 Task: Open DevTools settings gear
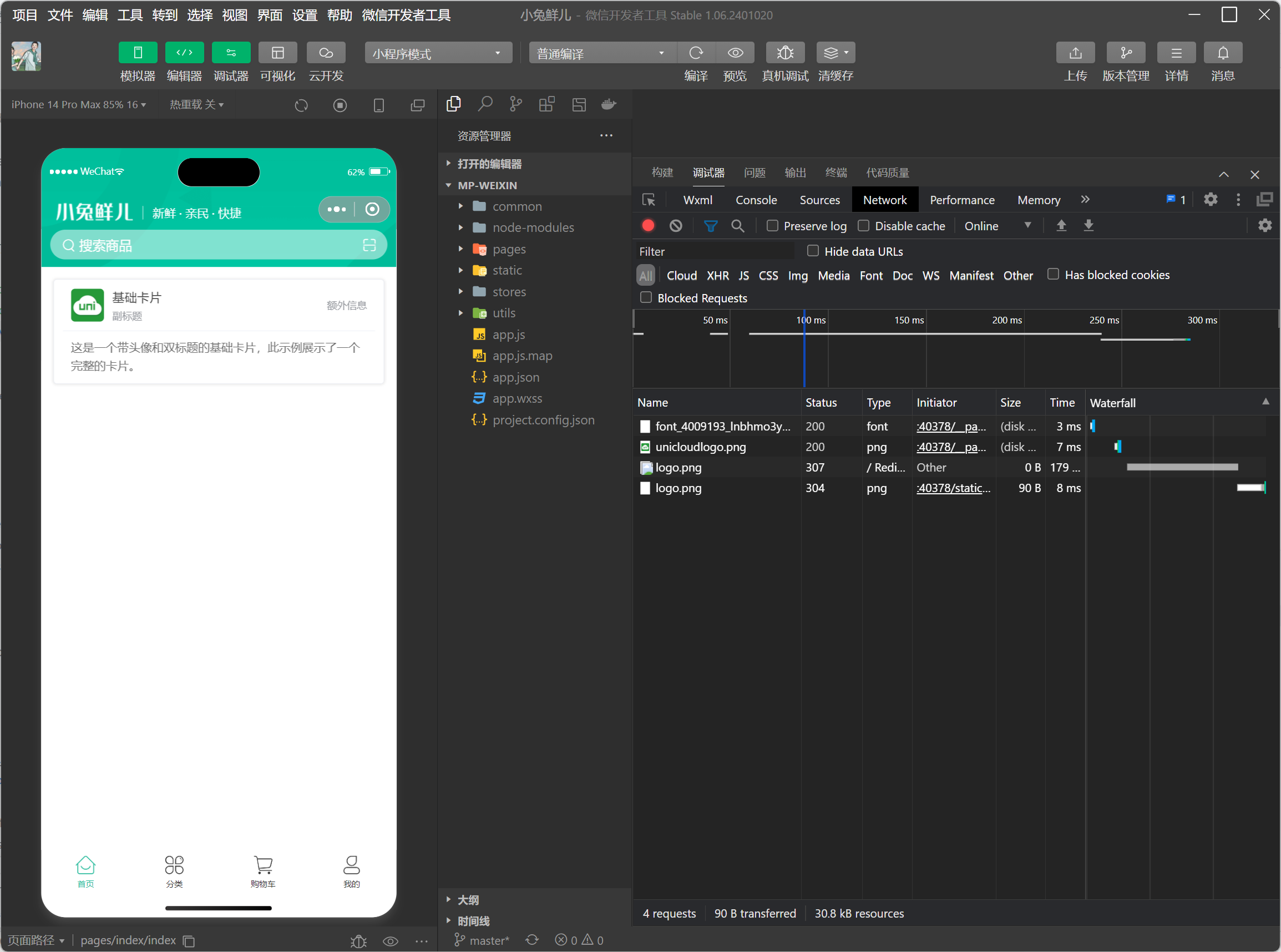1210,199
